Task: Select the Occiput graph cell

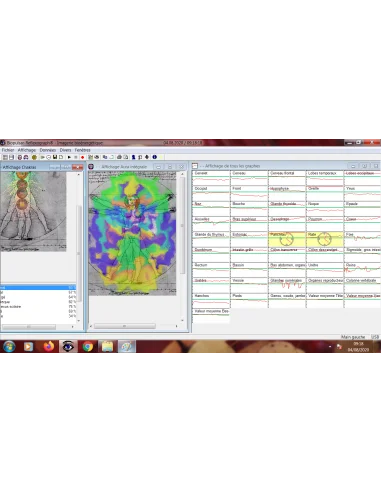Action: coord(211,193)
